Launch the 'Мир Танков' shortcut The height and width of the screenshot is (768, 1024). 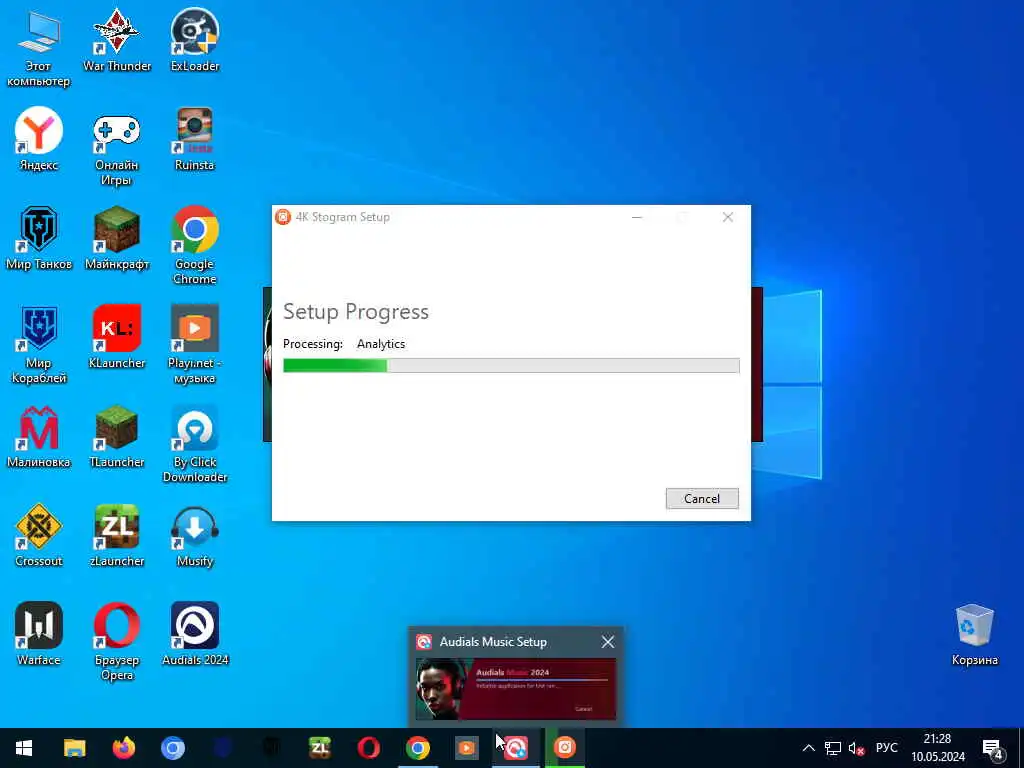(x=39, y=238)
